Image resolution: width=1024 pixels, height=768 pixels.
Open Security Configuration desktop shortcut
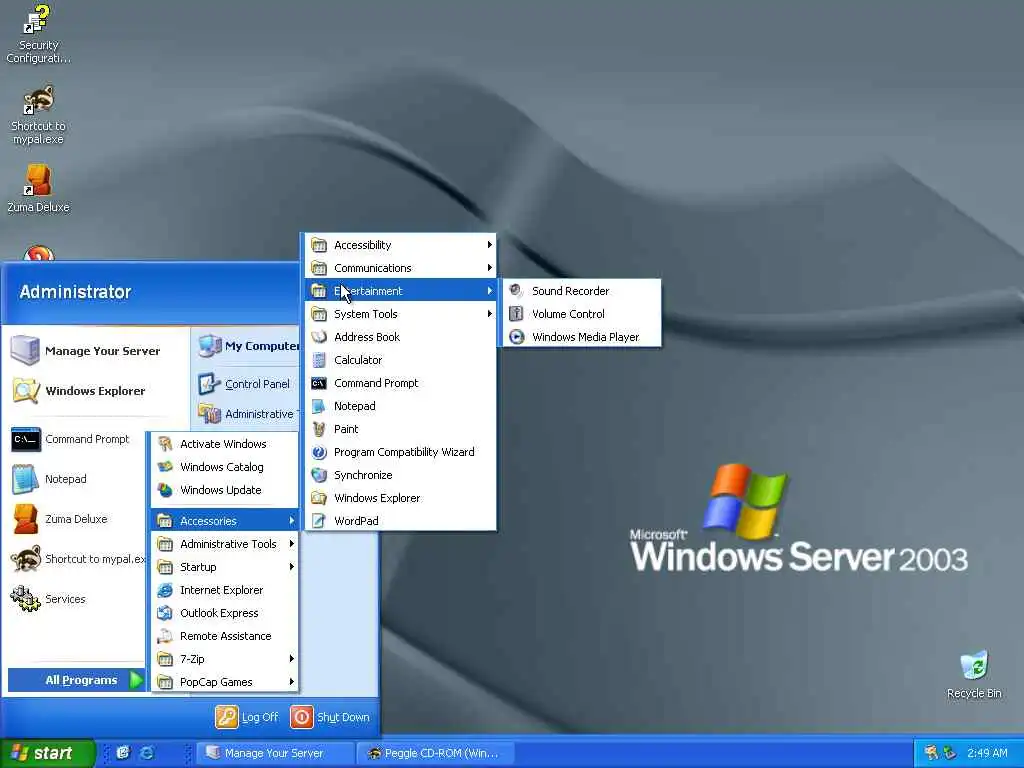pos(39,34)
